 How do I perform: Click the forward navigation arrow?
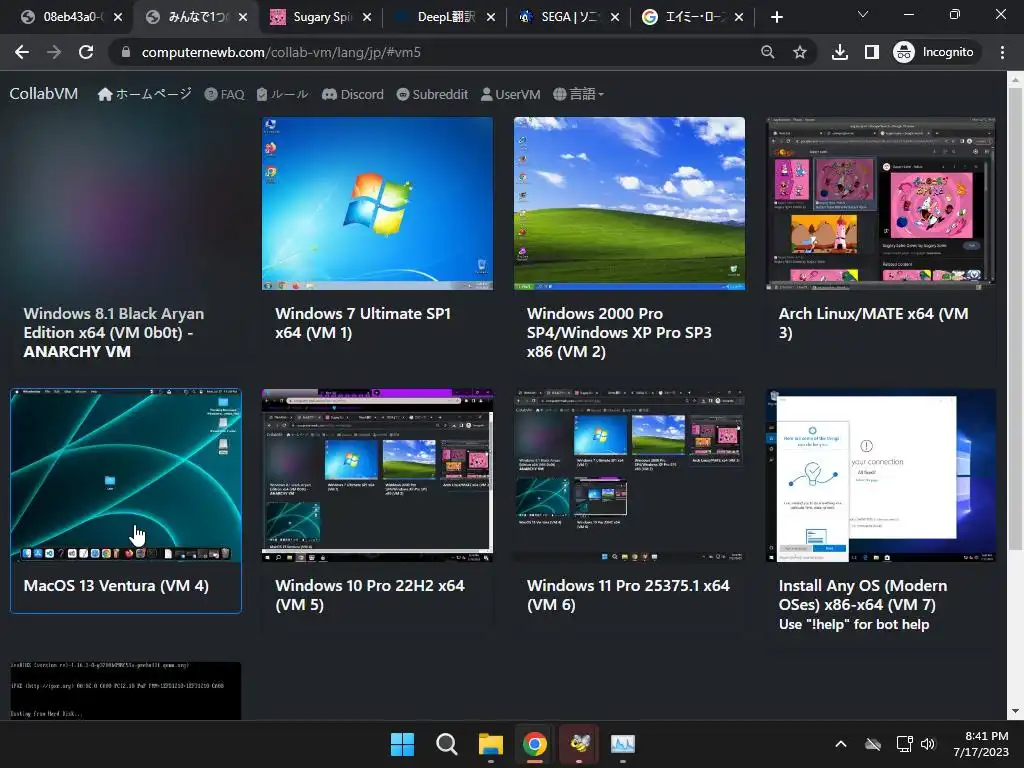point(54,52)
